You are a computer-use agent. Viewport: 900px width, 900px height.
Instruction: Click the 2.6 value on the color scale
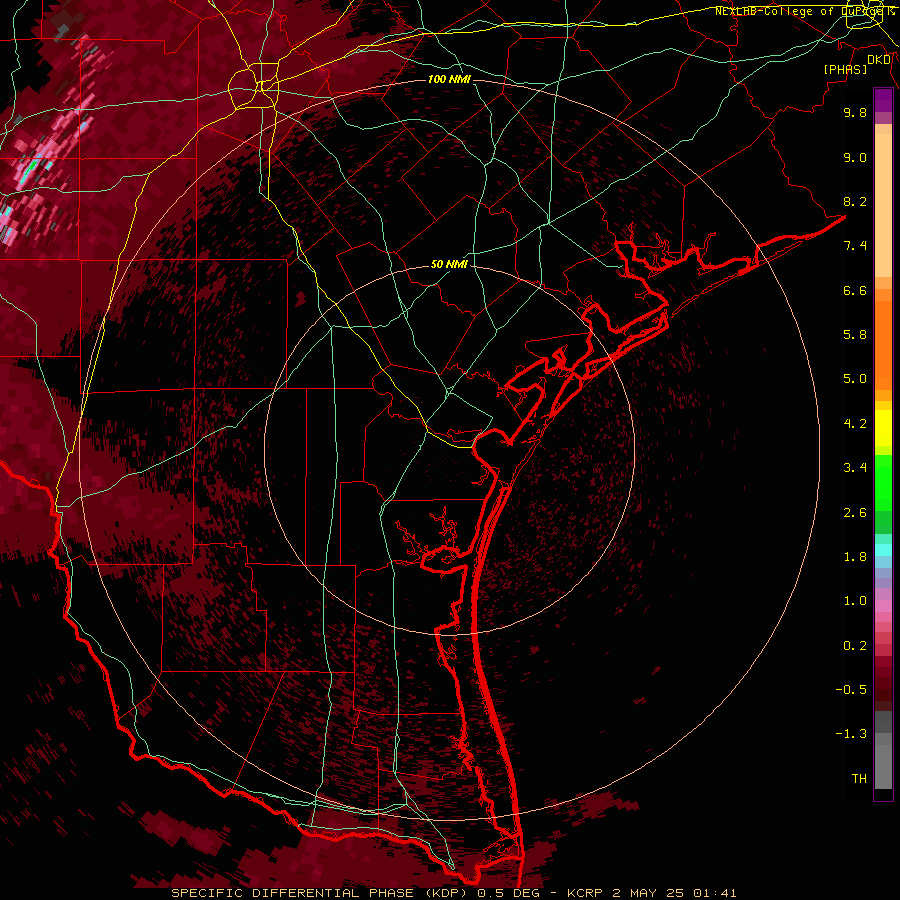click(x=855, y=513)
